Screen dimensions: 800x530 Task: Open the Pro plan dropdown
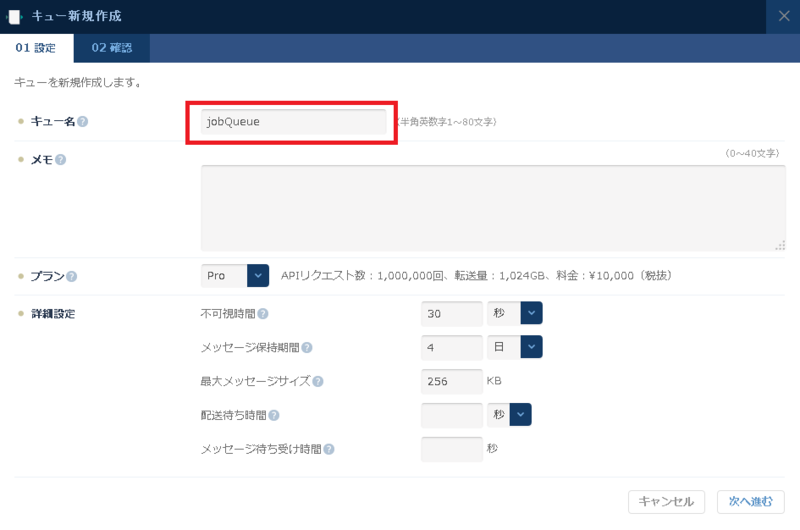coord(235,275)
